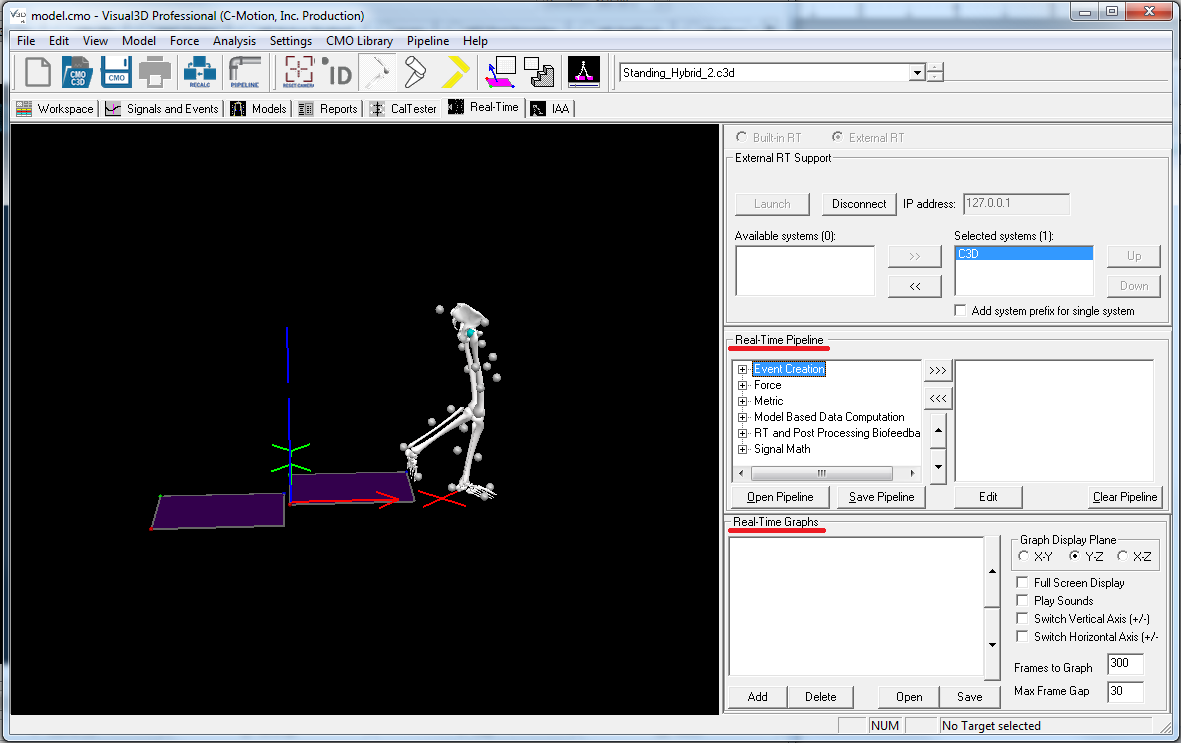Click the Reports tab icon
Viewport: 1181px width, 743px height.
[x=306, y=109]
